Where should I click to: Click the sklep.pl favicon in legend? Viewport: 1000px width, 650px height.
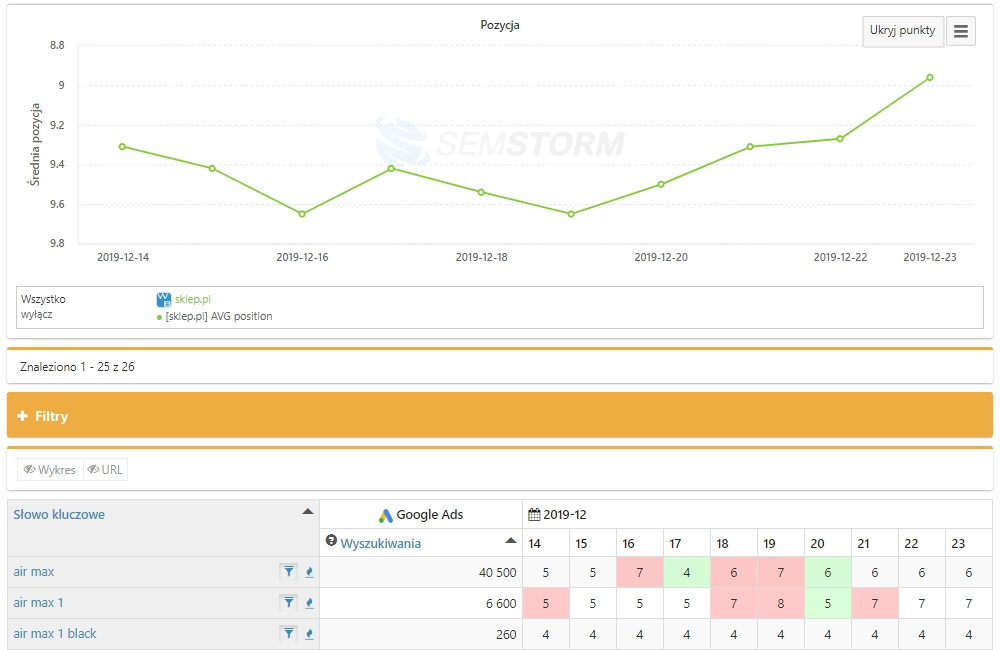164,299
